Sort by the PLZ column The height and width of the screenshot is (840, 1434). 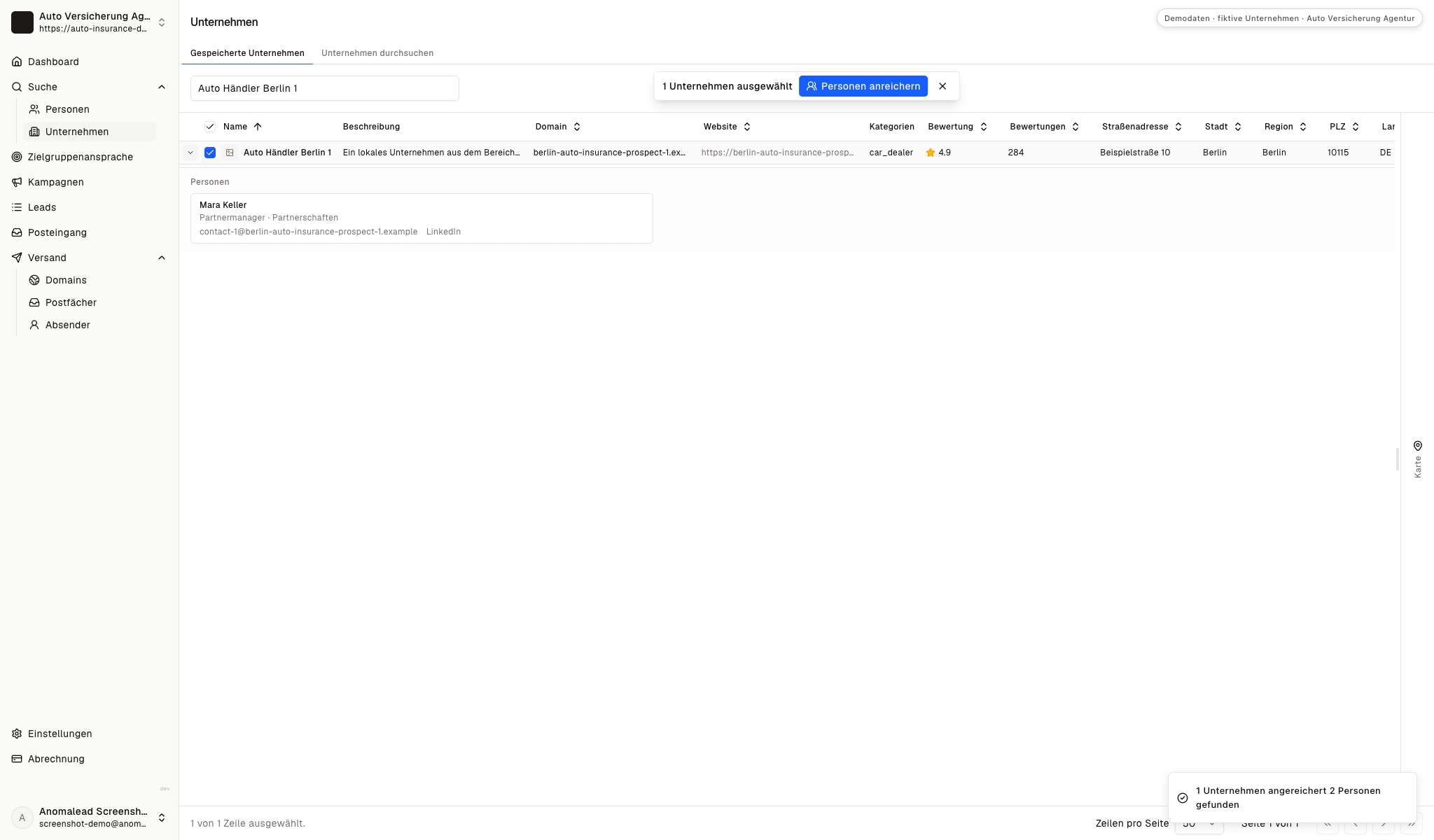(x=1344, y=127)
